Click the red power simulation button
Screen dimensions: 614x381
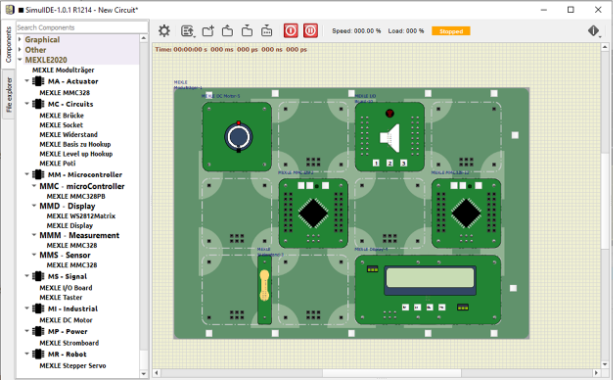click(x=291, y=31)
